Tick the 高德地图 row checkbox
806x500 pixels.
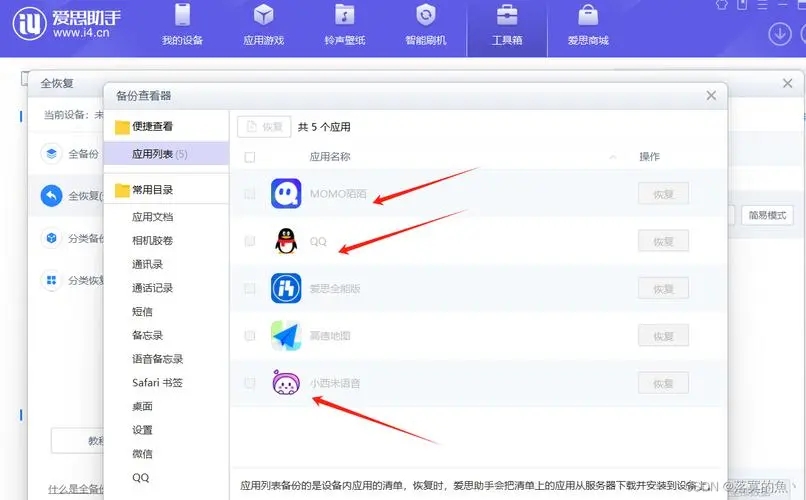coord(250,336)
